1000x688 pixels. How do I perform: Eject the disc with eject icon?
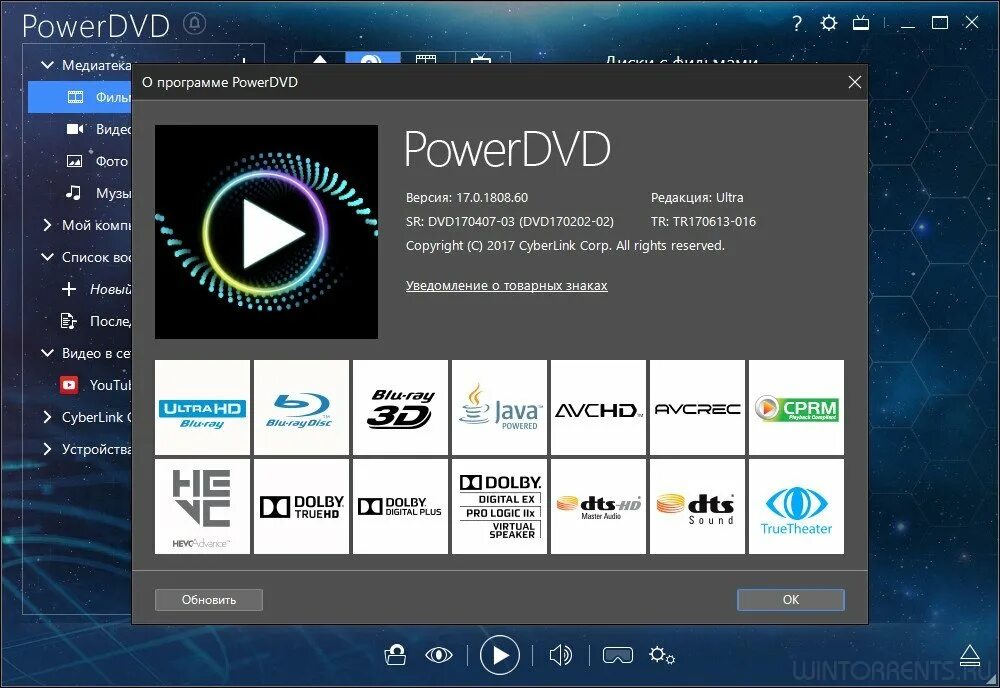[x=970, y=655]
